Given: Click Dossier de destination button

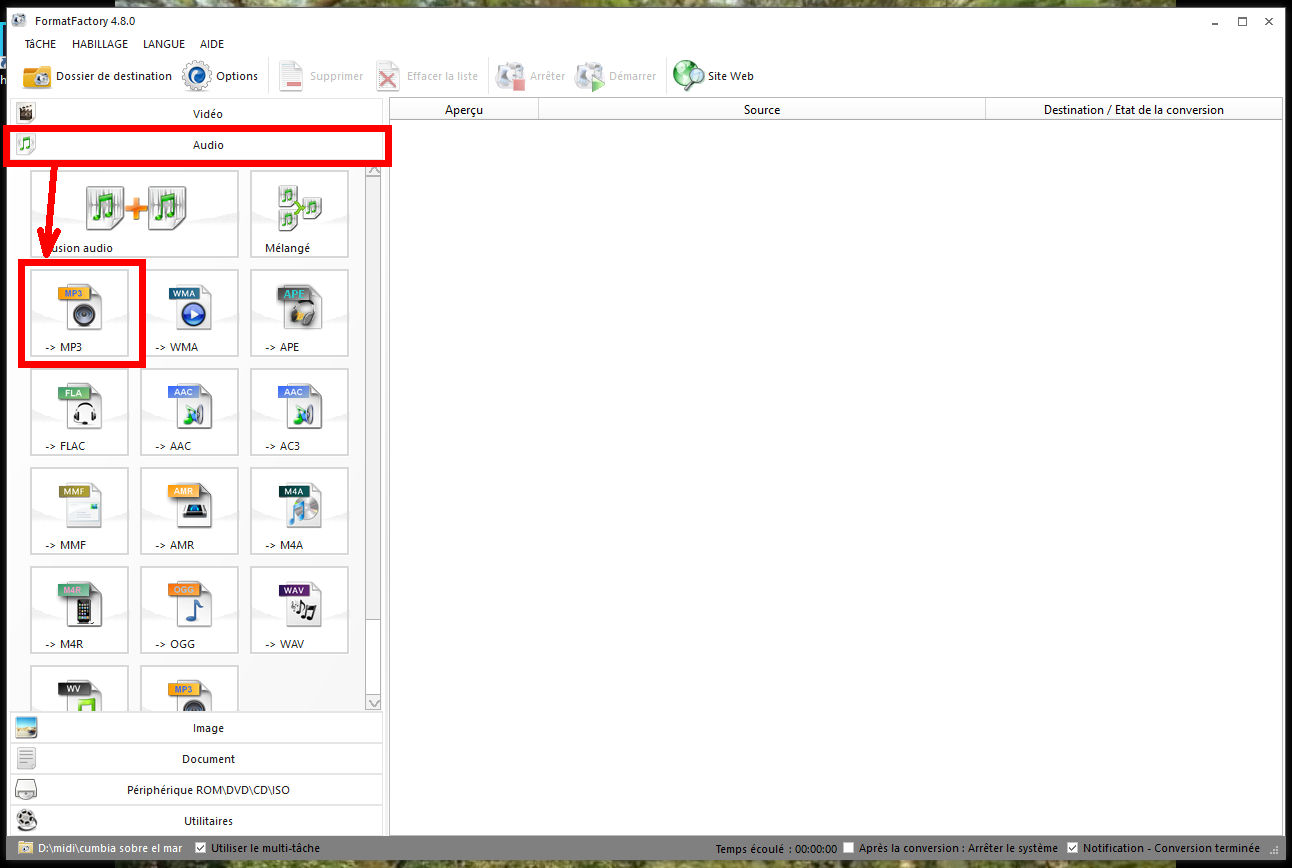Looking at the screenshot, I should [98, 76].
